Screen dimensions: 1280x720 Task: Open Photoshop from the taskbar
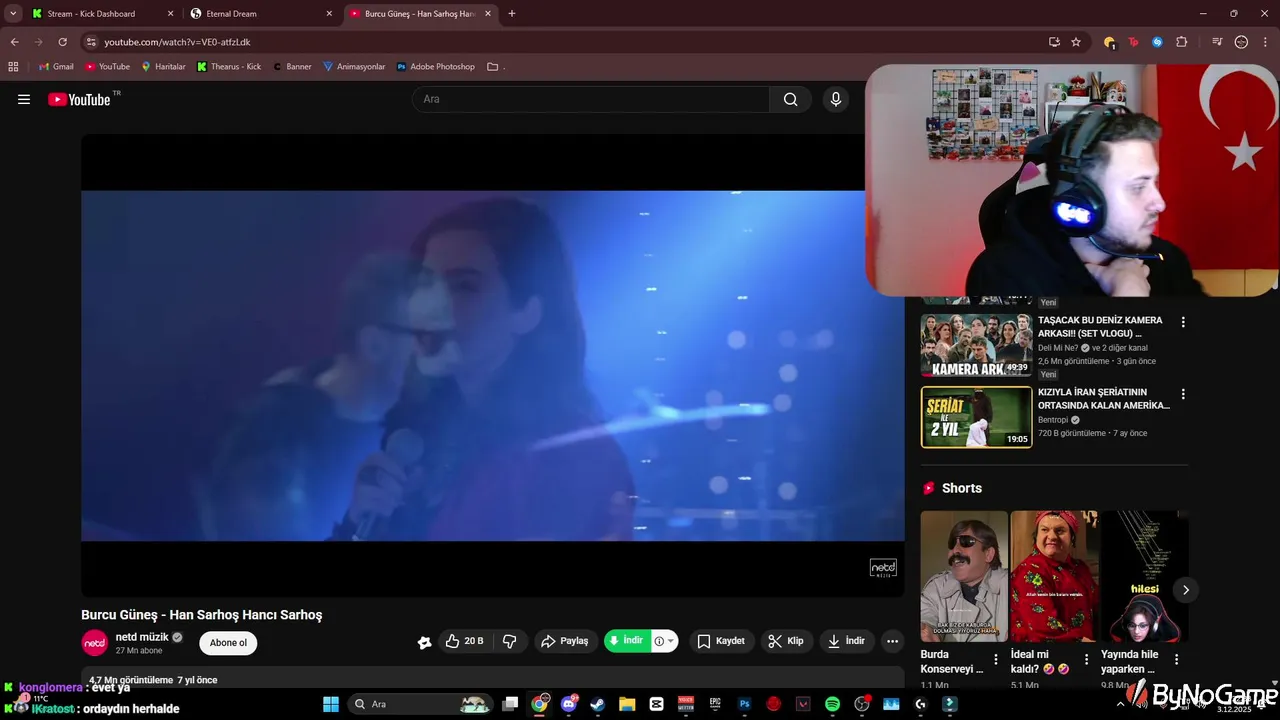point(744,704)
